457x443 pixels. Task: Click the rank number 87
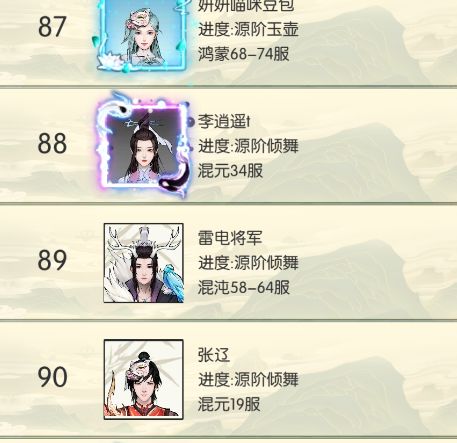tap(52, 27)
